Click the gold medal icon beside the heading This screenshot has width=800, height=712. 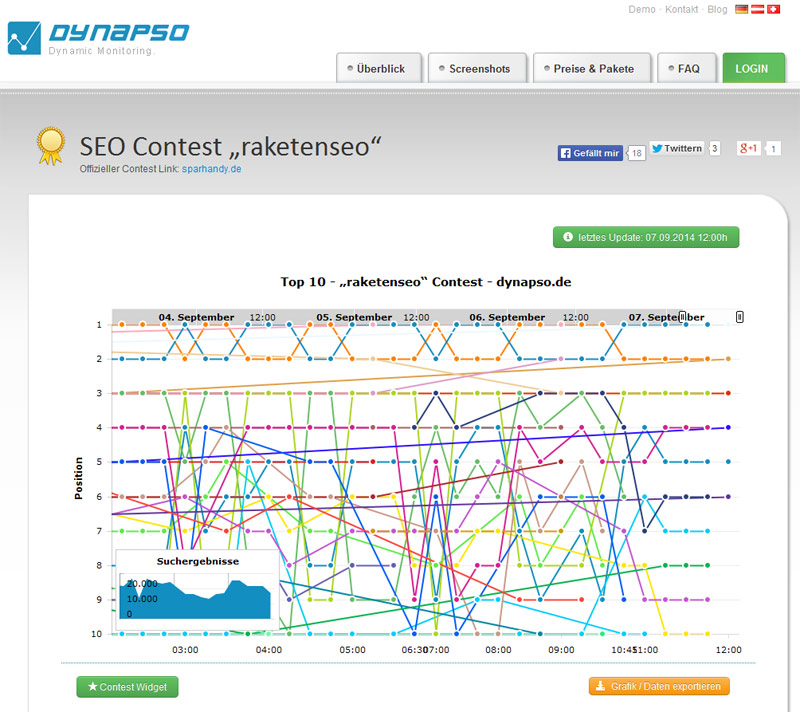coord(51,145)
